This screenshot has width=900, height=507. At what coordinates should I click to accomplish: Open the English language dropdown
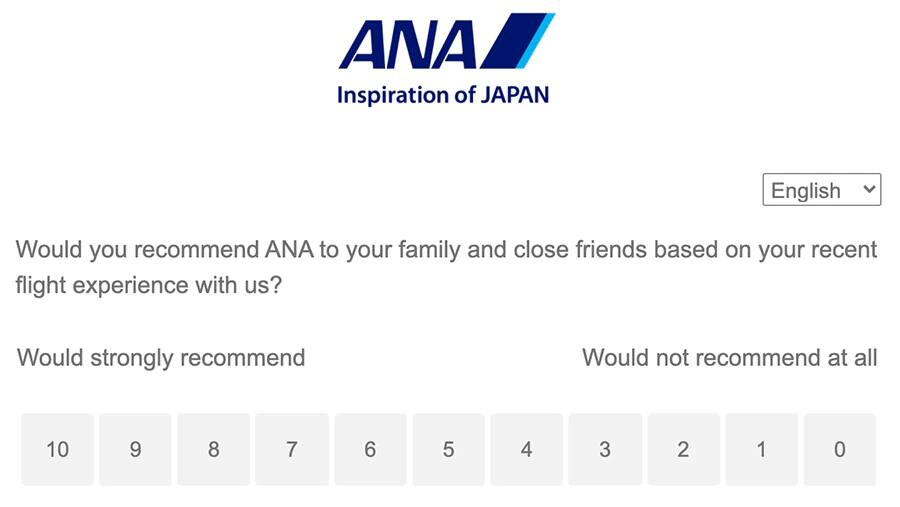pos(821,190)
